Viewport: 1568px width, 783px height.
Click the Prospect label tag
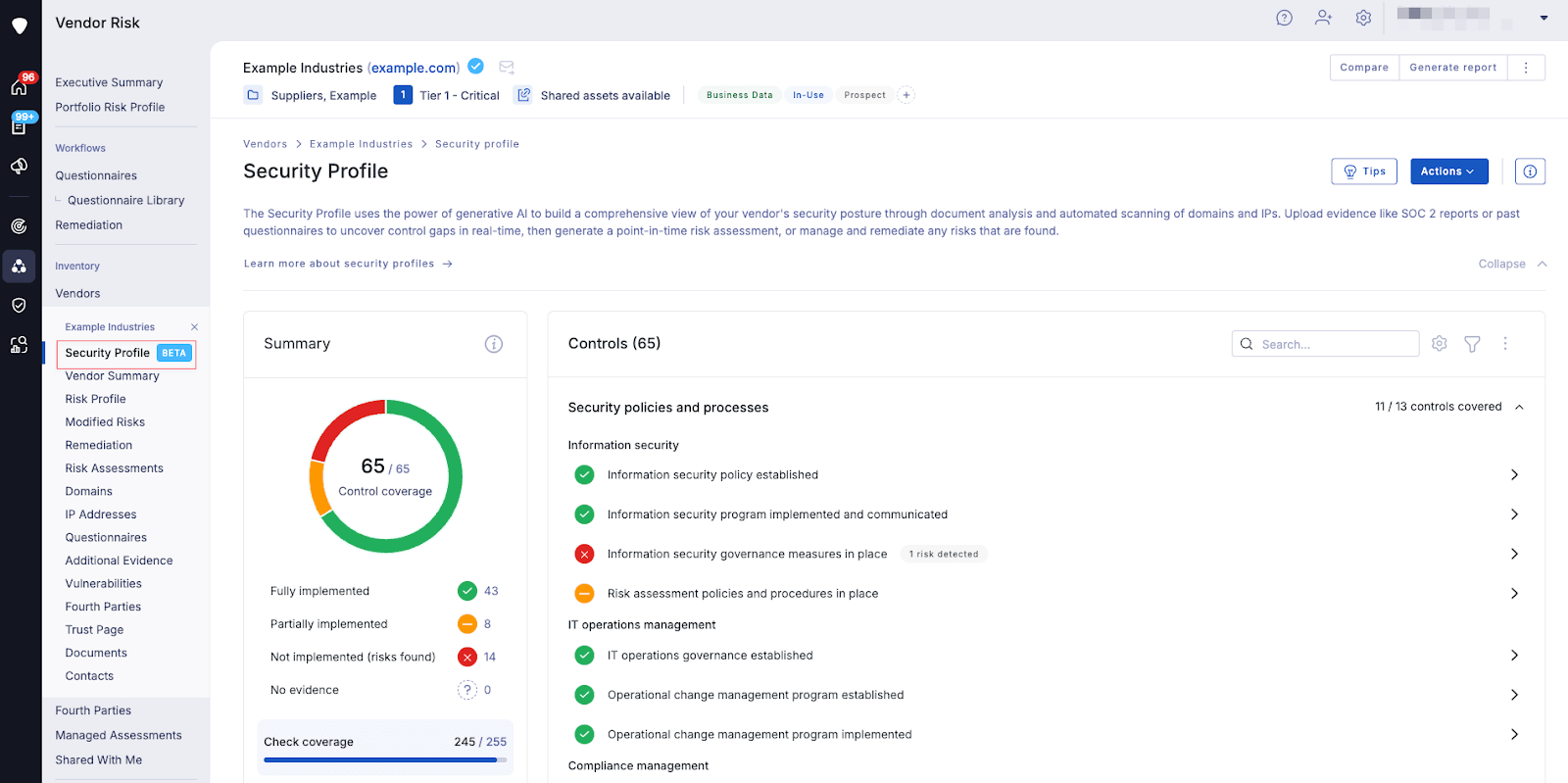[x=864, y=95]
